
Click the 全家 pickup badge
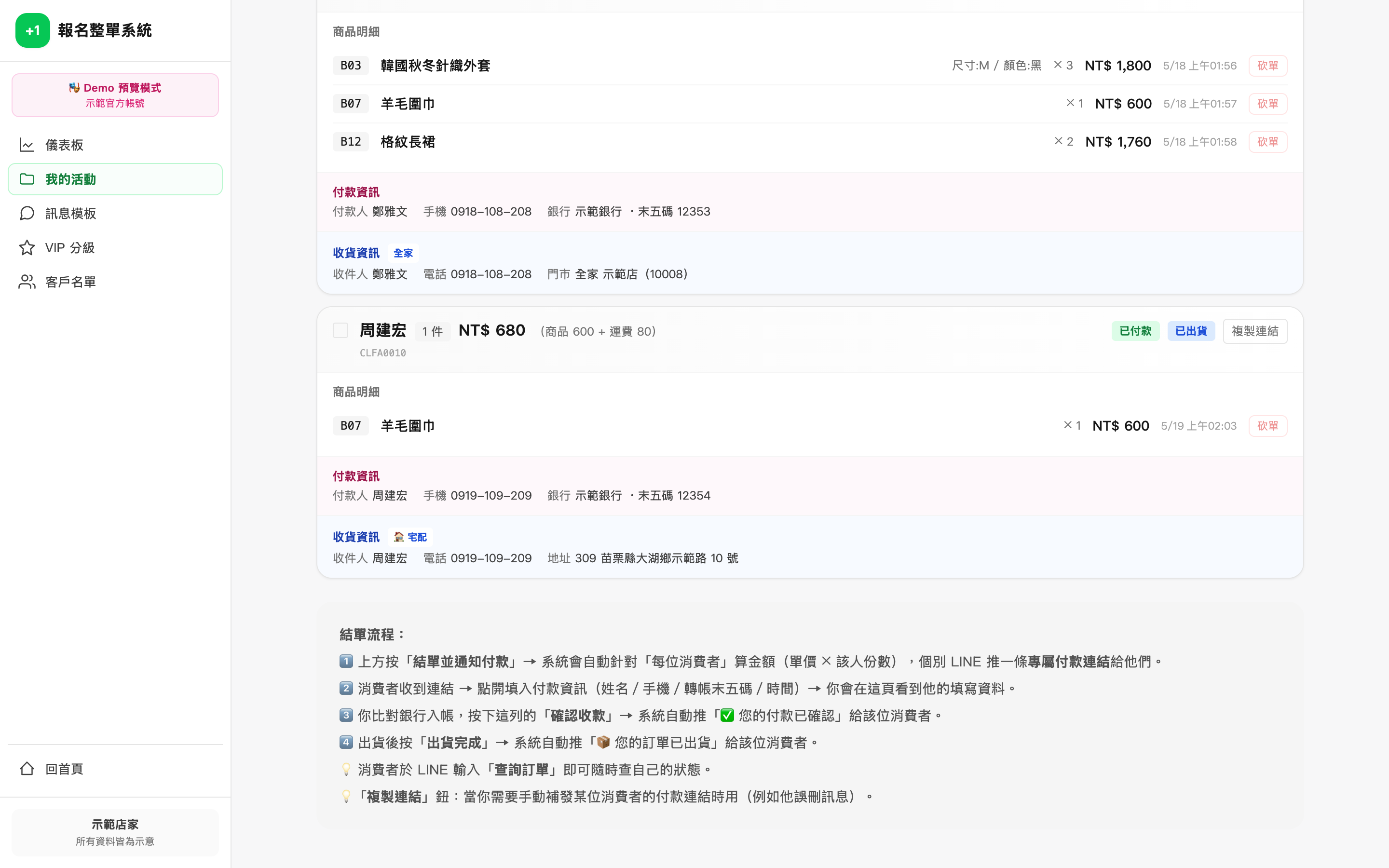pos(403,253)
